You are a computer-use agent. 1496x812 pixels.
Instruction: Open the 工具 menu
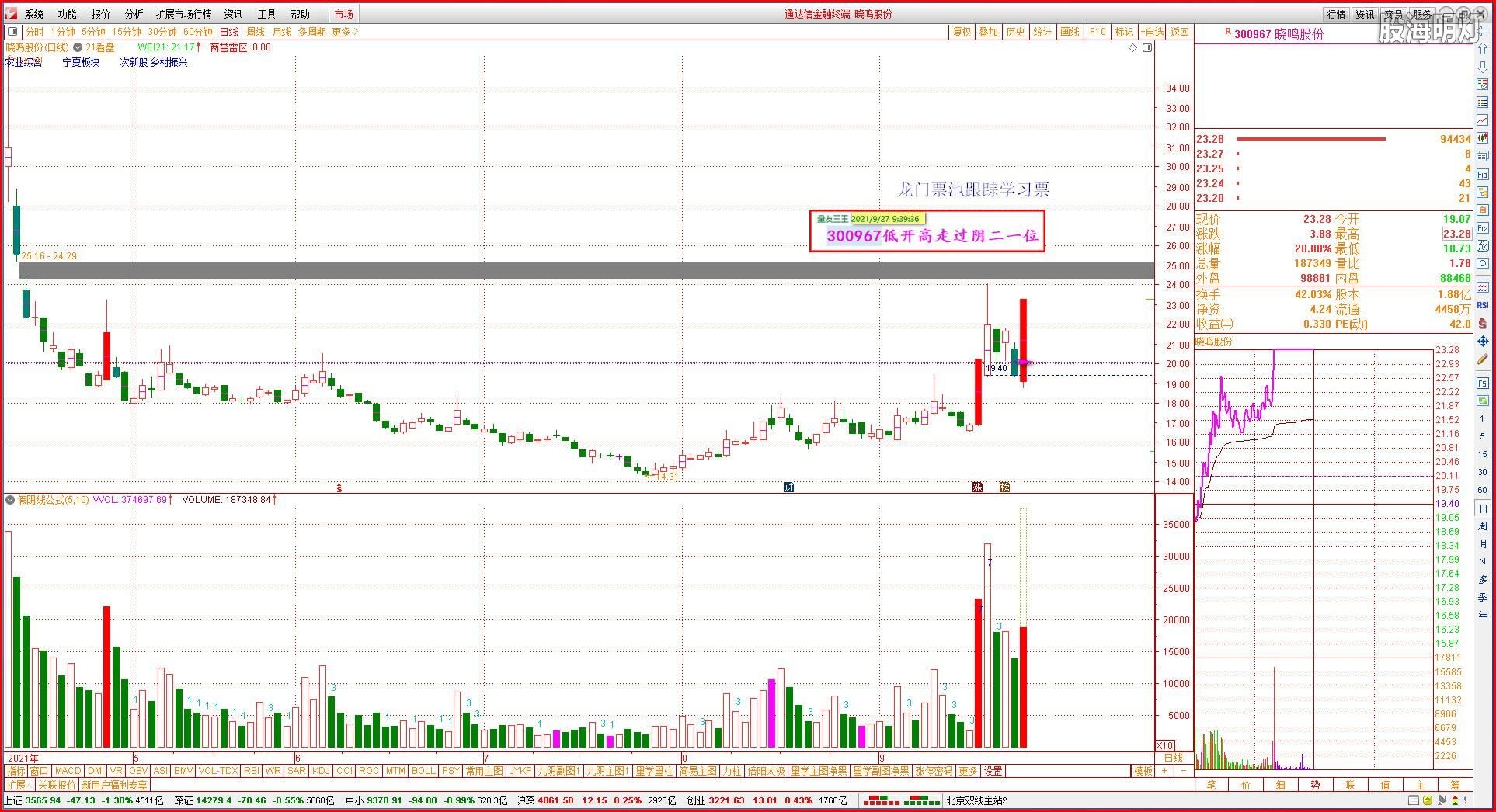(266, 14)
